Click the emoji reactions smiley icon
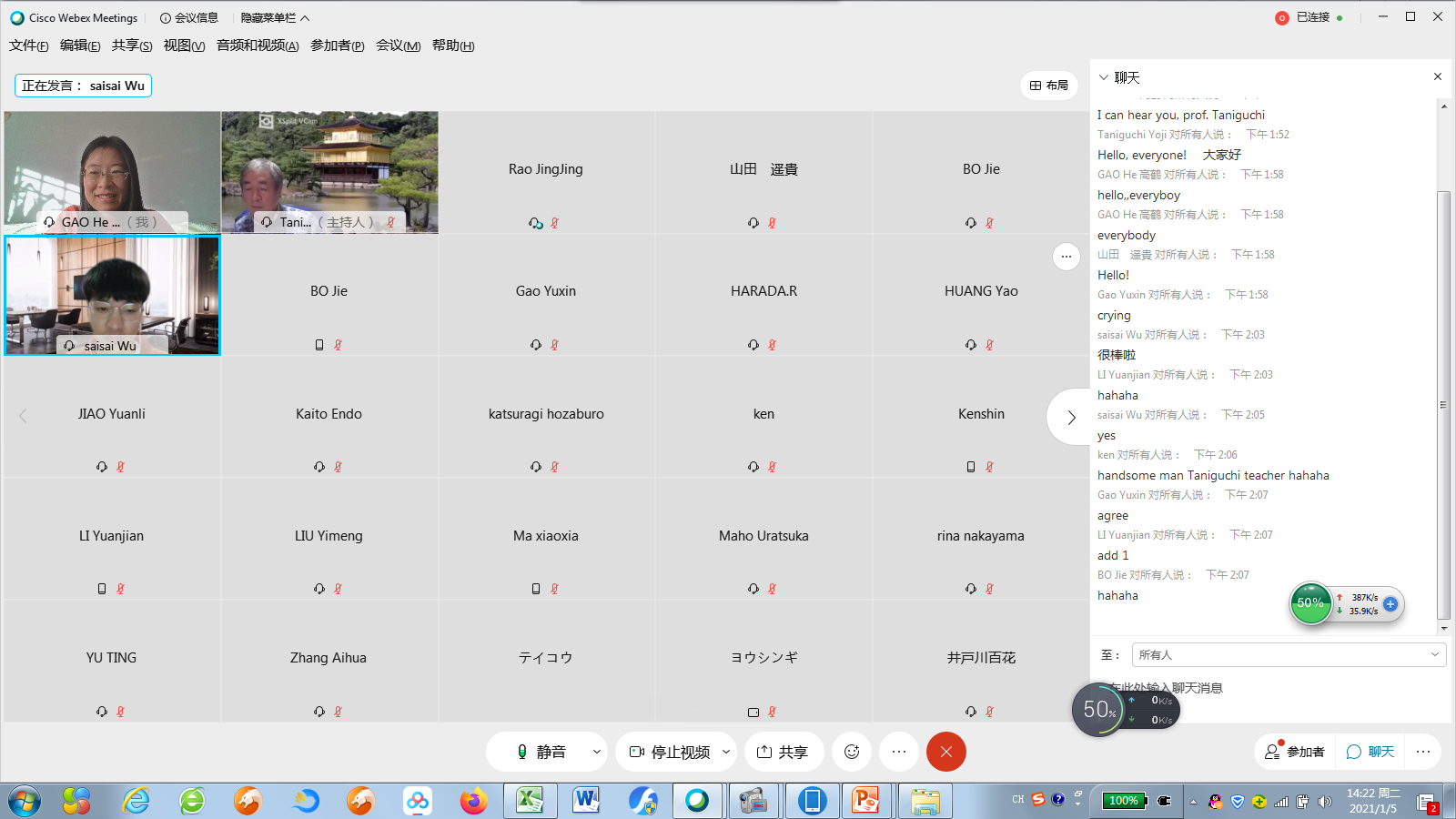This screenshot has width=1456, height=819. pos(852,752)
